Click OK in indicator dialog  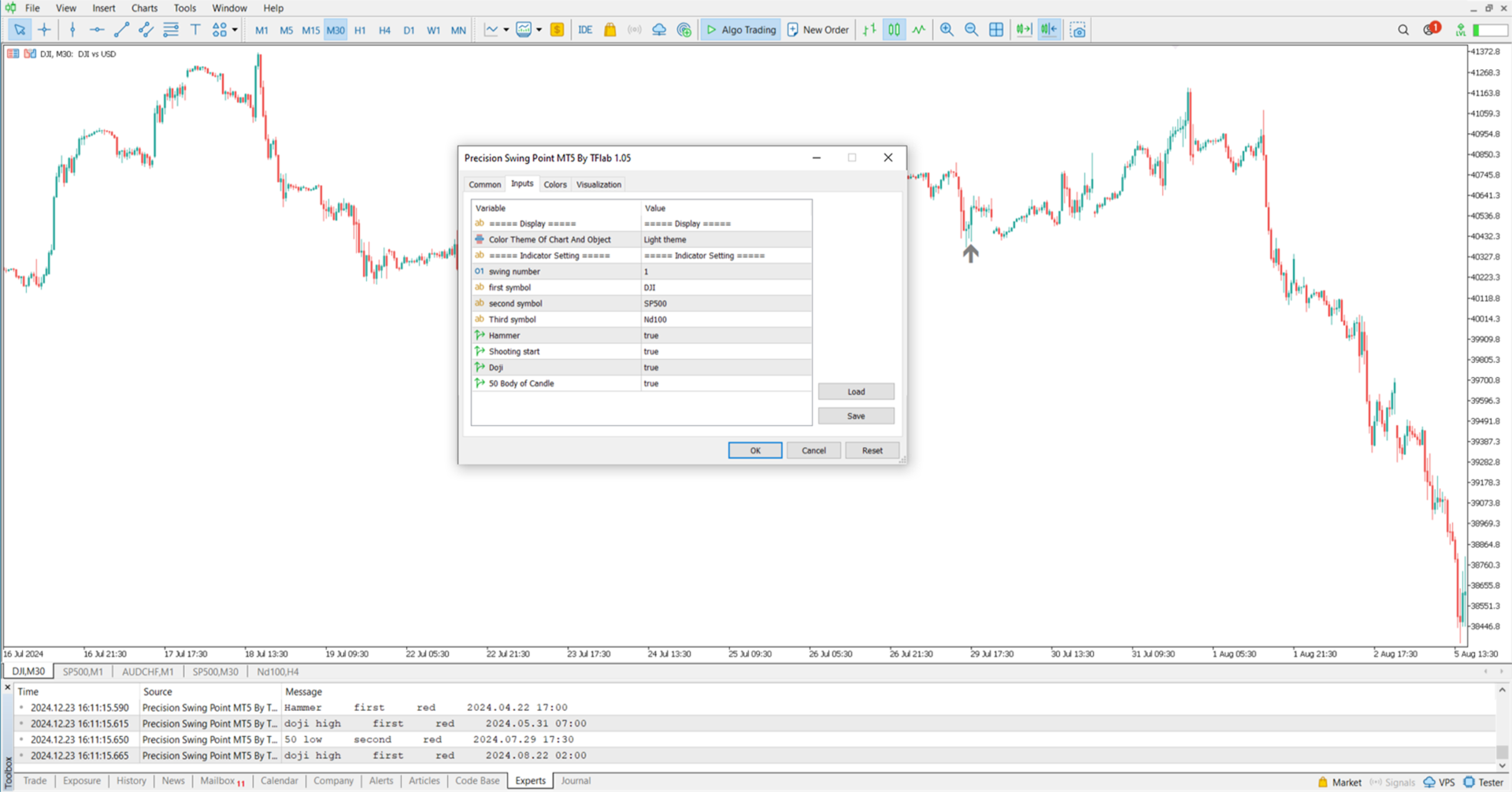[x=755, y=450]
